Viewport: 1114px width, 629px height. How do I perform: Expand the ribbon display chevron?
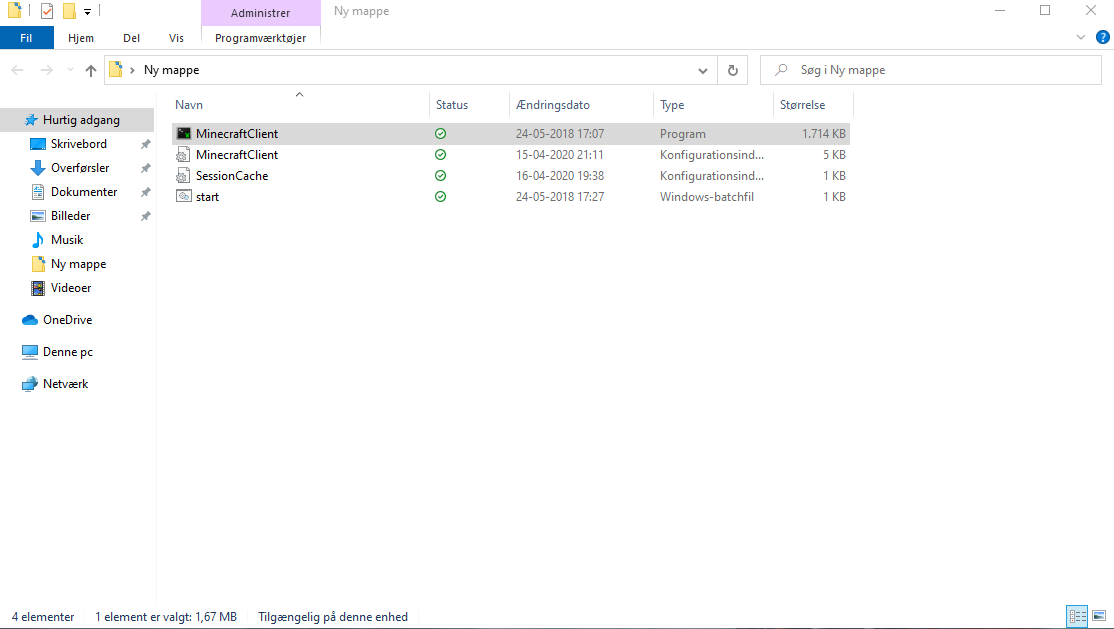point(1080,37)
